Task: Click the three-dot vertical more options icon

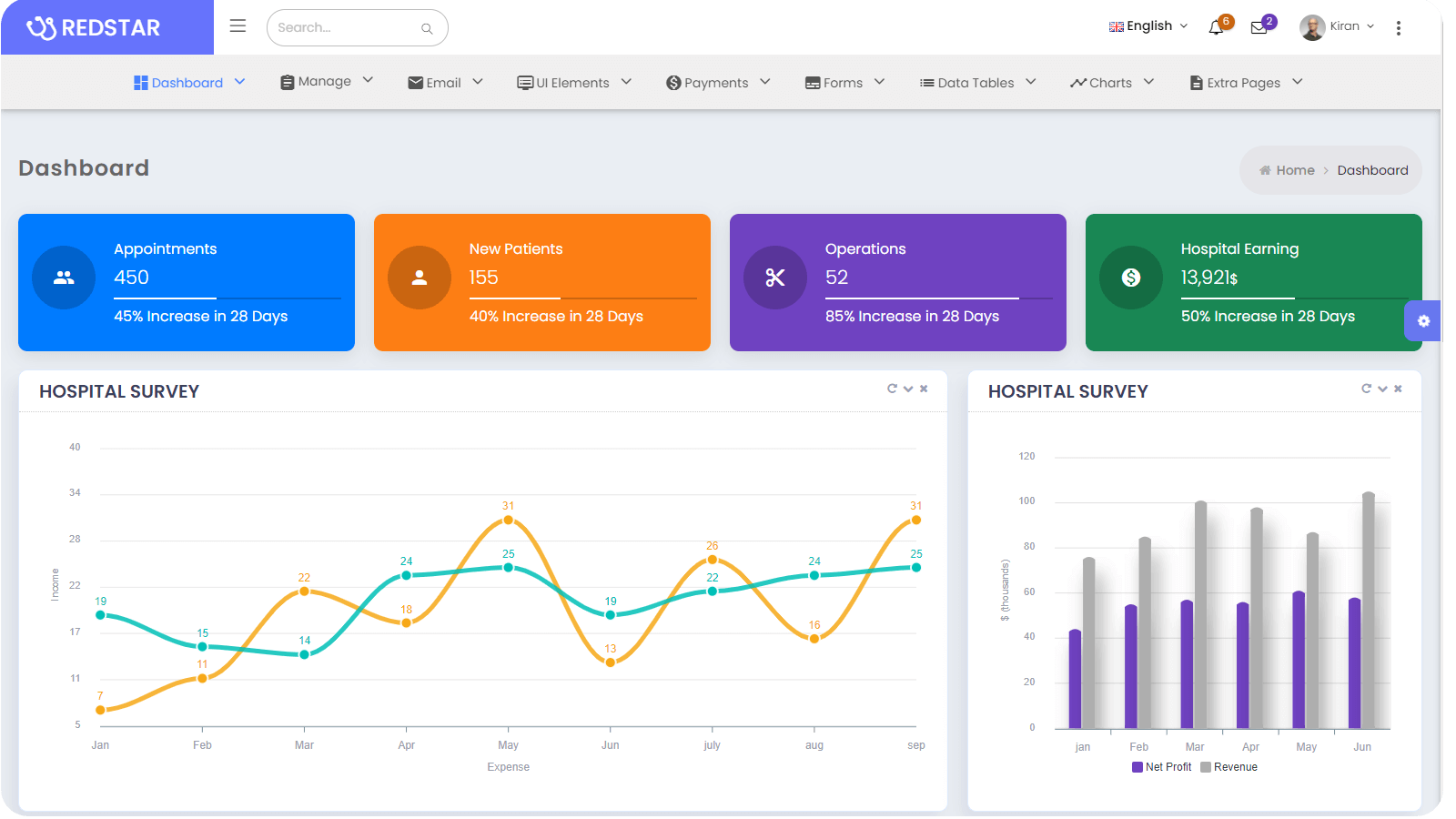Action: [x=1399, y=28]
